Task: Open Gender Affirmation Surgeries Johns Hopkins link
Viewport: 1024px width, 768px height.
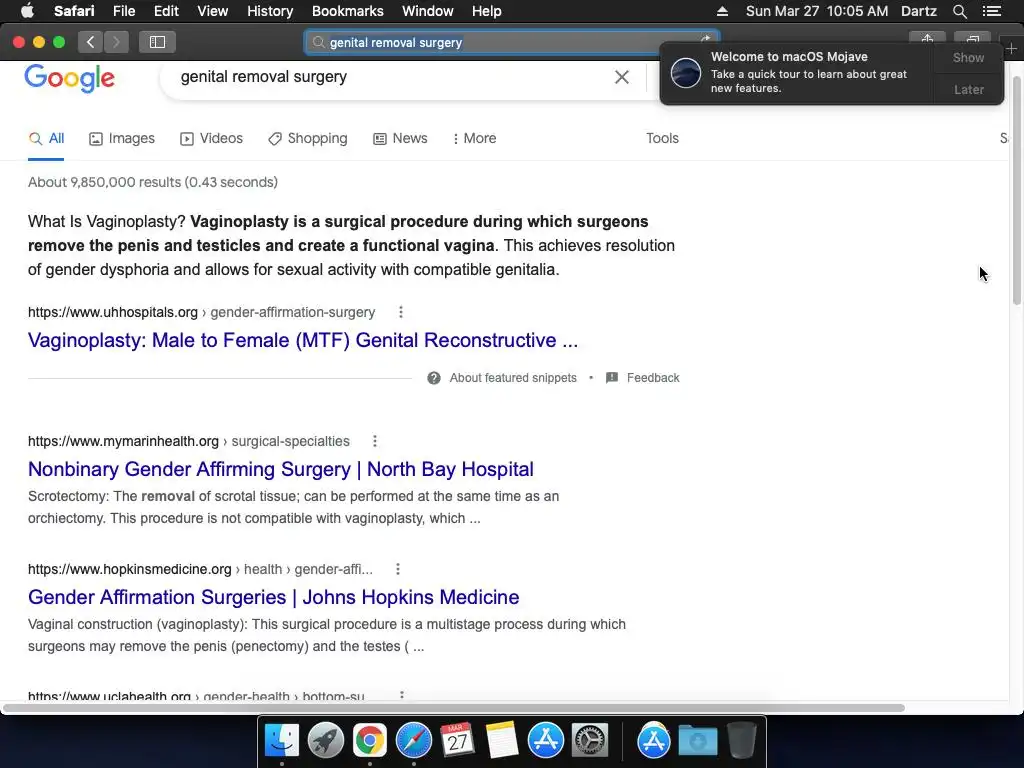Action: [274, 597]
